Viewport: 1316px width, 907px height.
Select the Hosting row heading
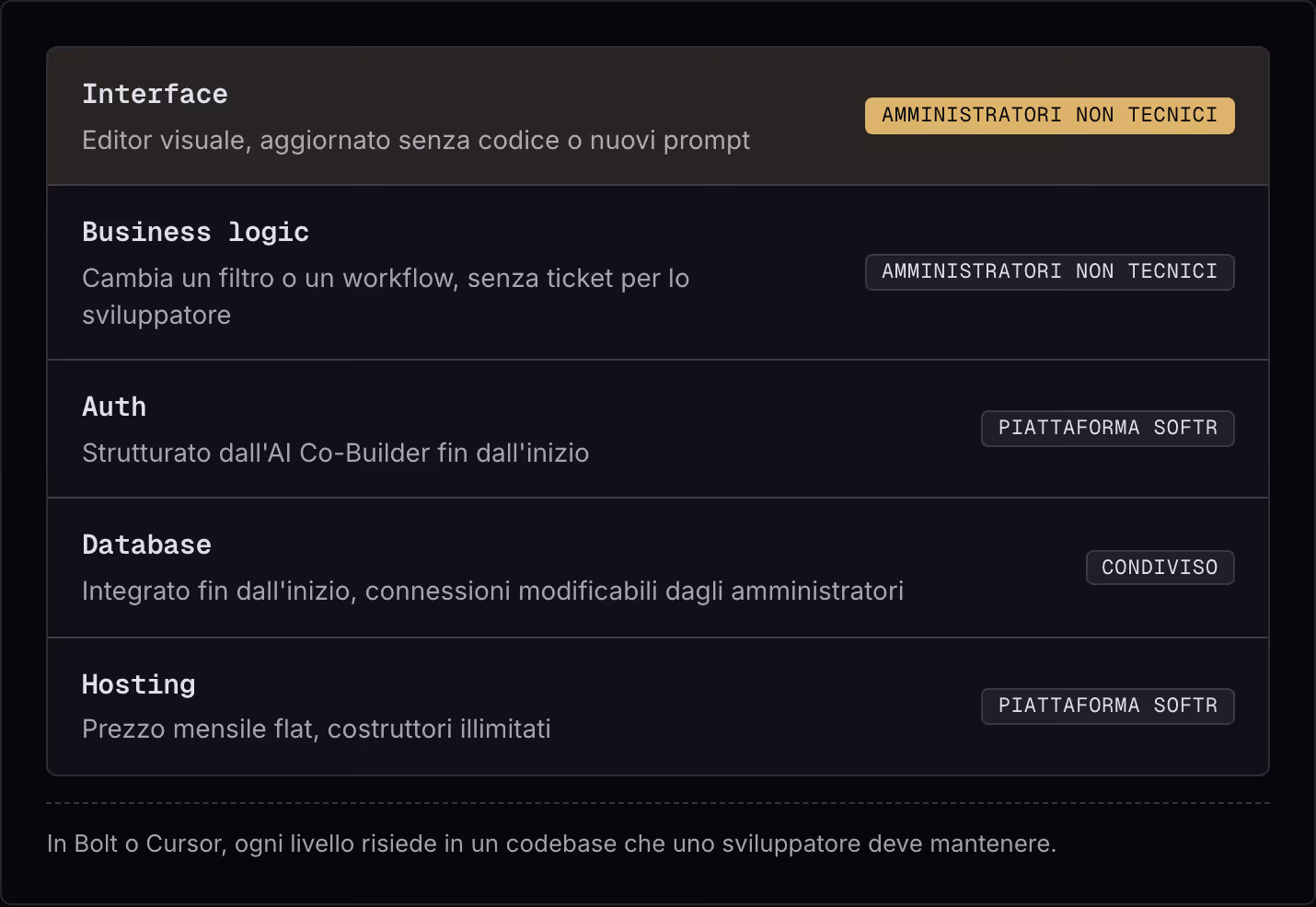[x=138, y=684]
